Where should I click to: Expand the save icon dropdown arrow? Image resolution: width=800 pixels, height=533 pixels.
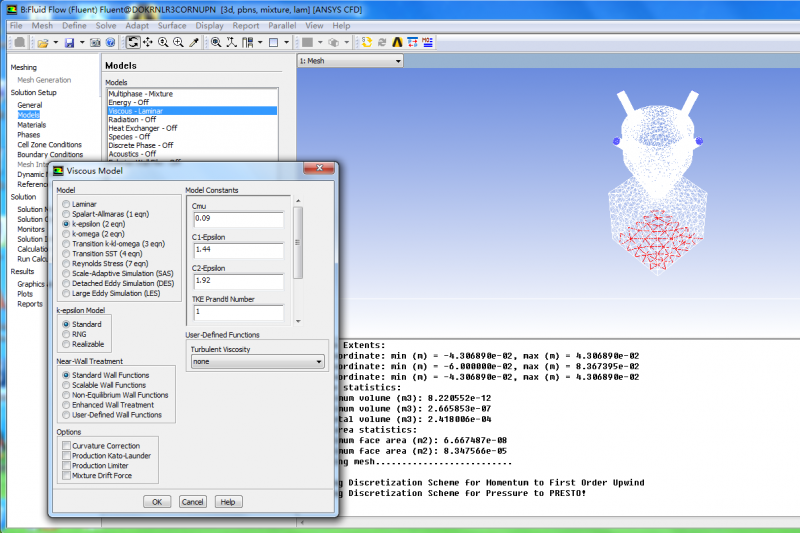[x=82, y=43]
